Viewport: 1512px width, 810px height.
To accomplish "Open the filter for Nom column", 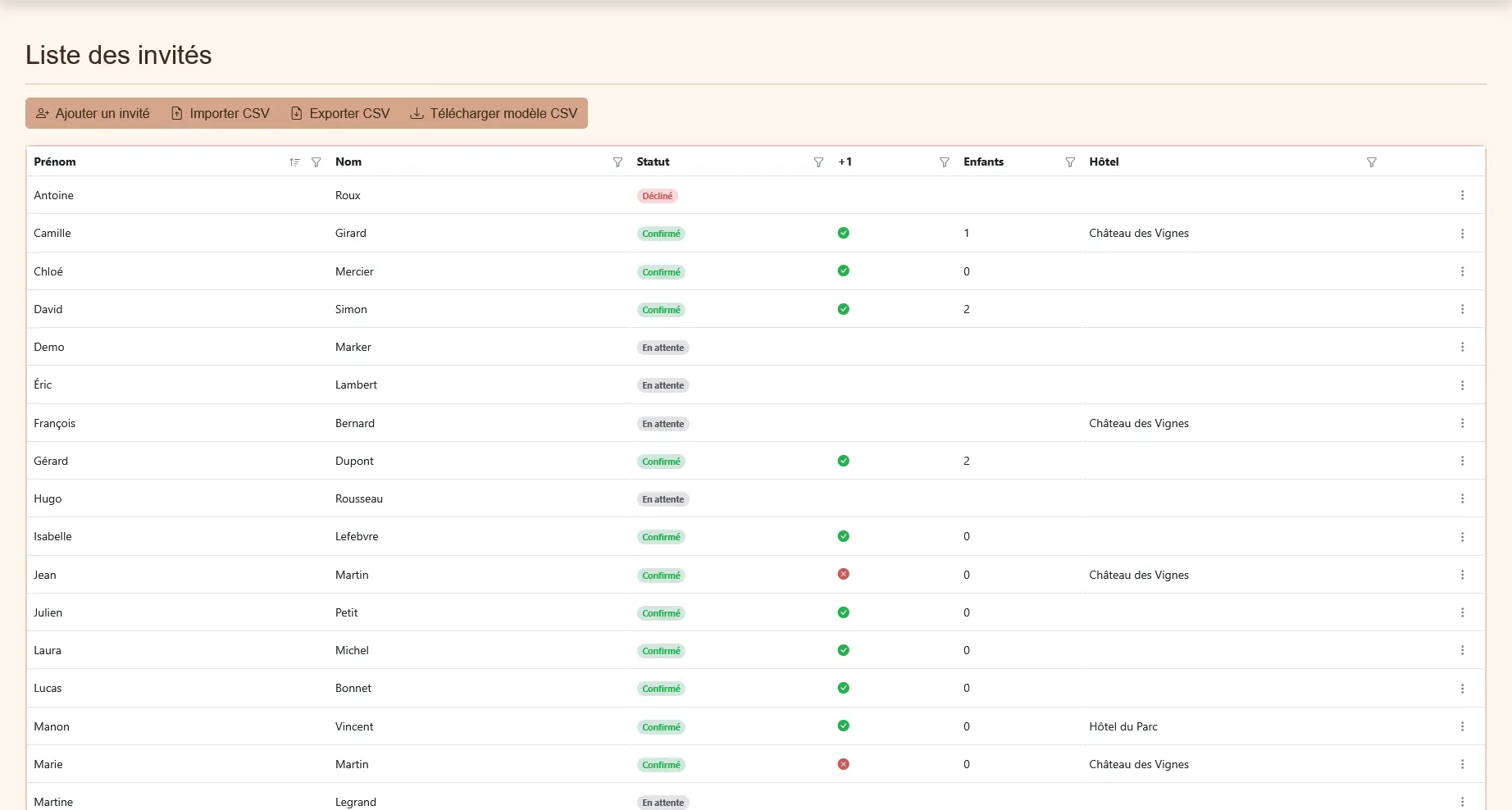I will (617, 162).
